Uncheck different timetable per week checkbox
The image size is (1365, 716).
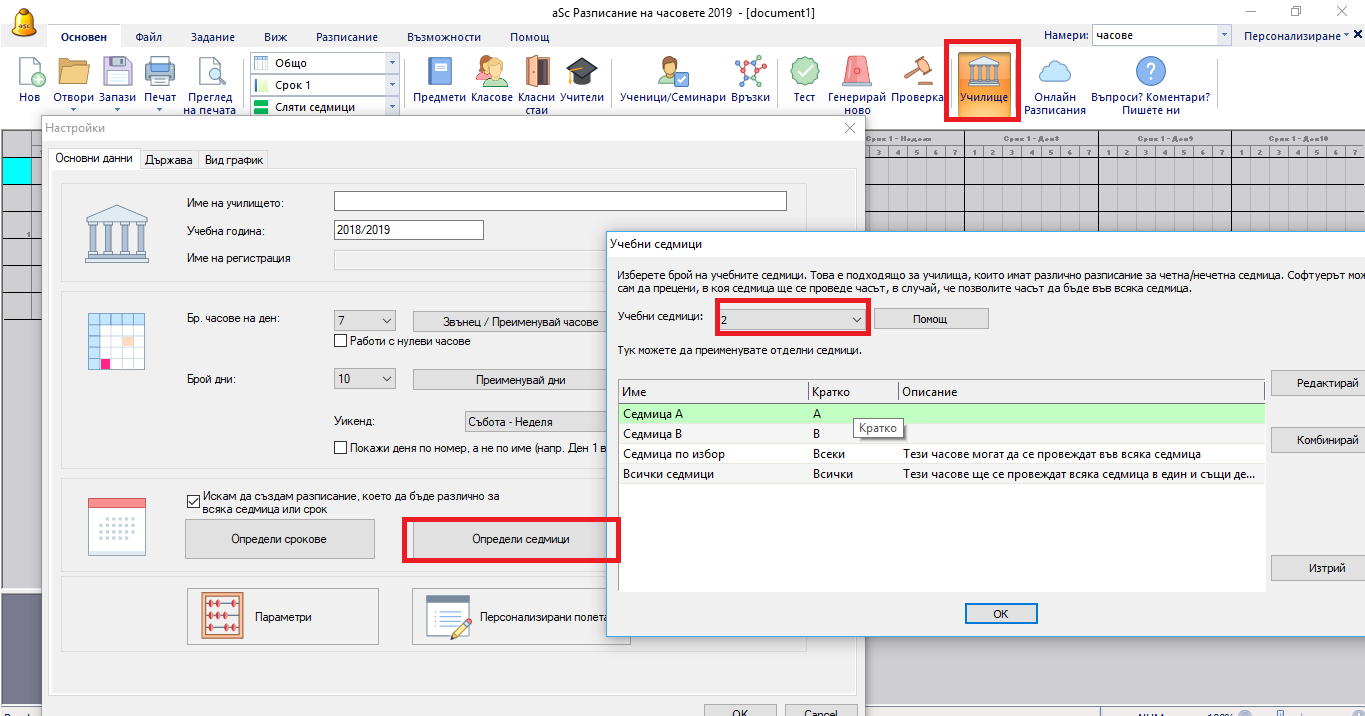pos(194,502)
